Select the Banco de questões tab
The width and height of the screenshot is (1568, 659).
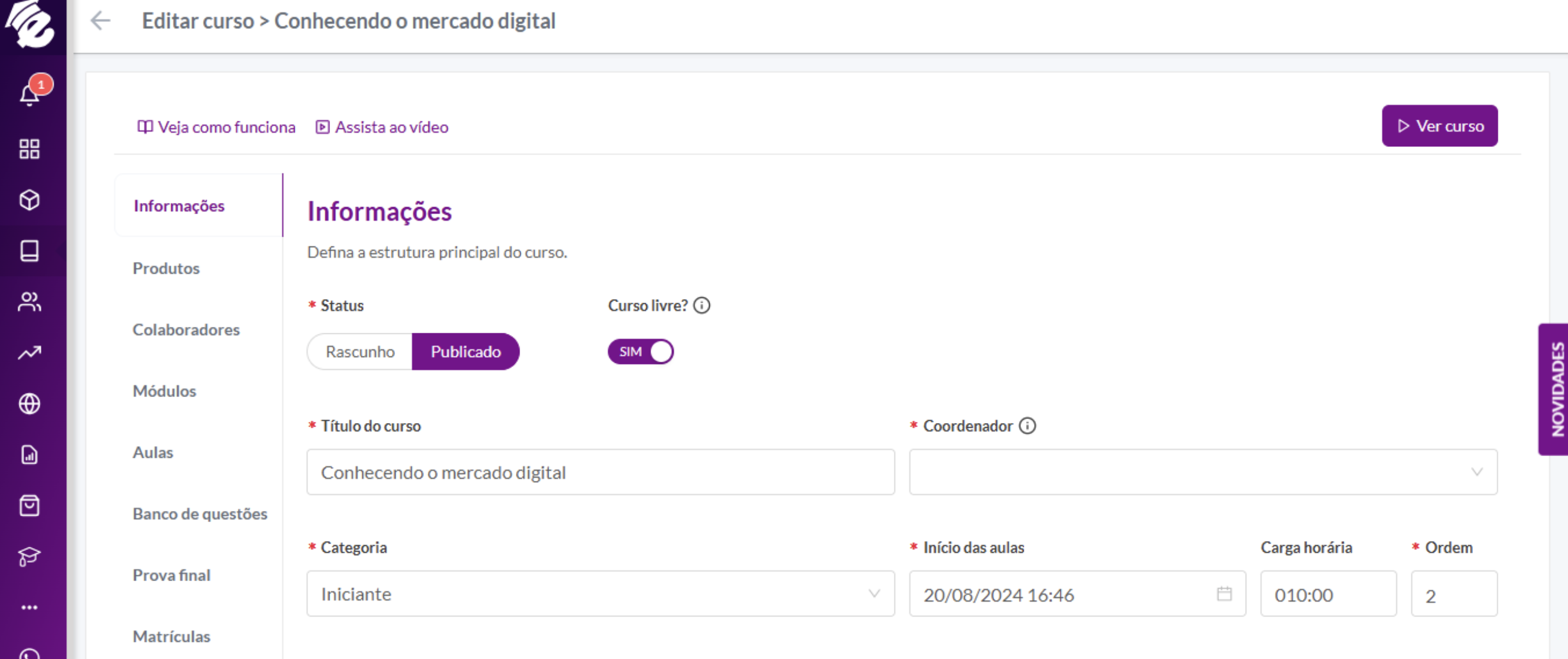[x=200, y=513]
